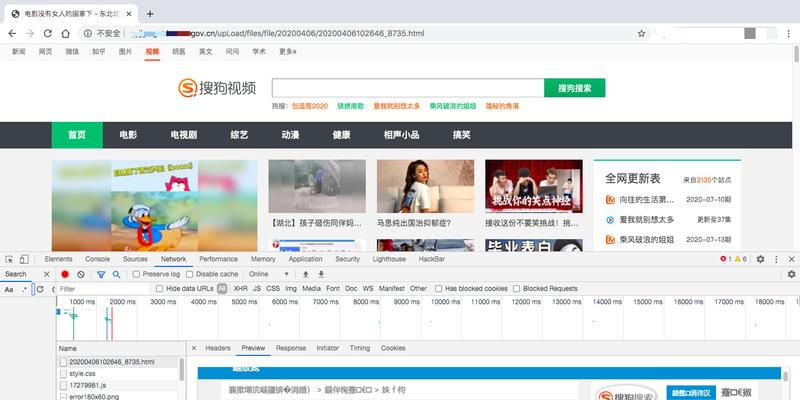
Task: Click the Sogou Video logo
Action: 217,88
